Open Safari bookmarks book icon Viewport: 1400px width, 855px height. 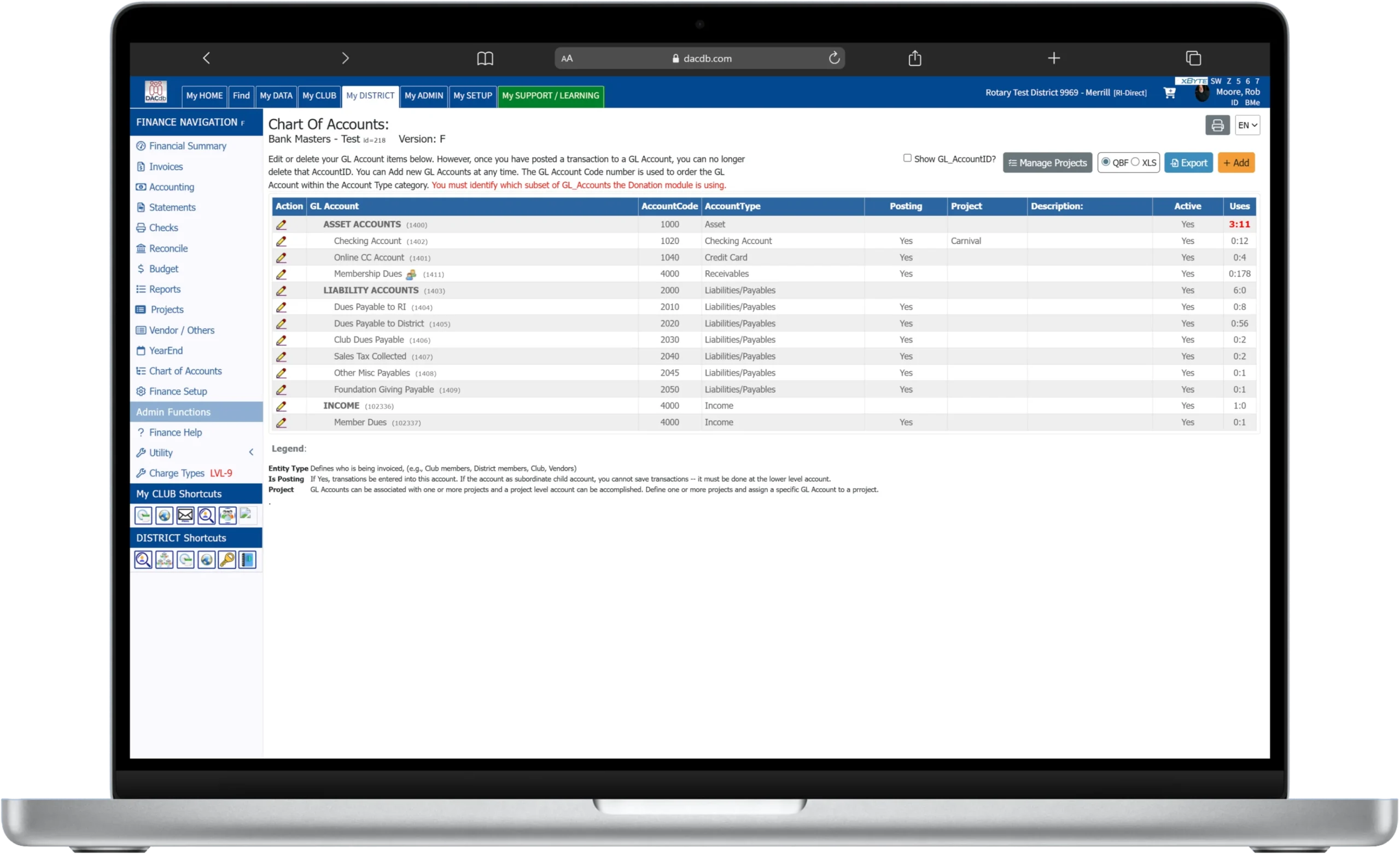[x=485, y=58]
